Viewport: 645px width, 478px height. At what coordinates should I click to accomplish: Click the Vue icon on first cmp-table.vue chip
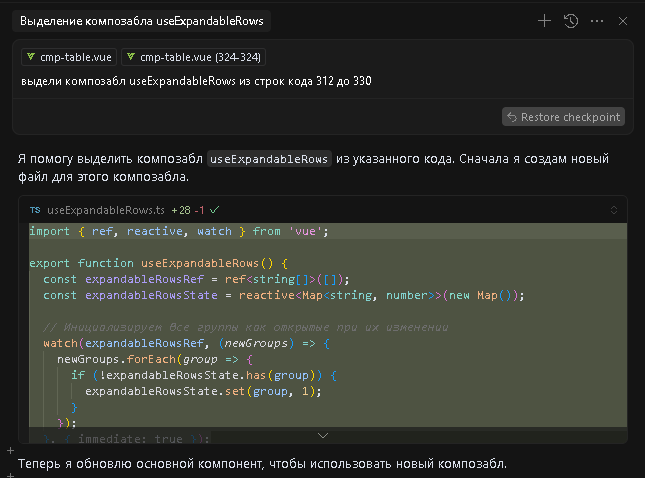point(31,57)
